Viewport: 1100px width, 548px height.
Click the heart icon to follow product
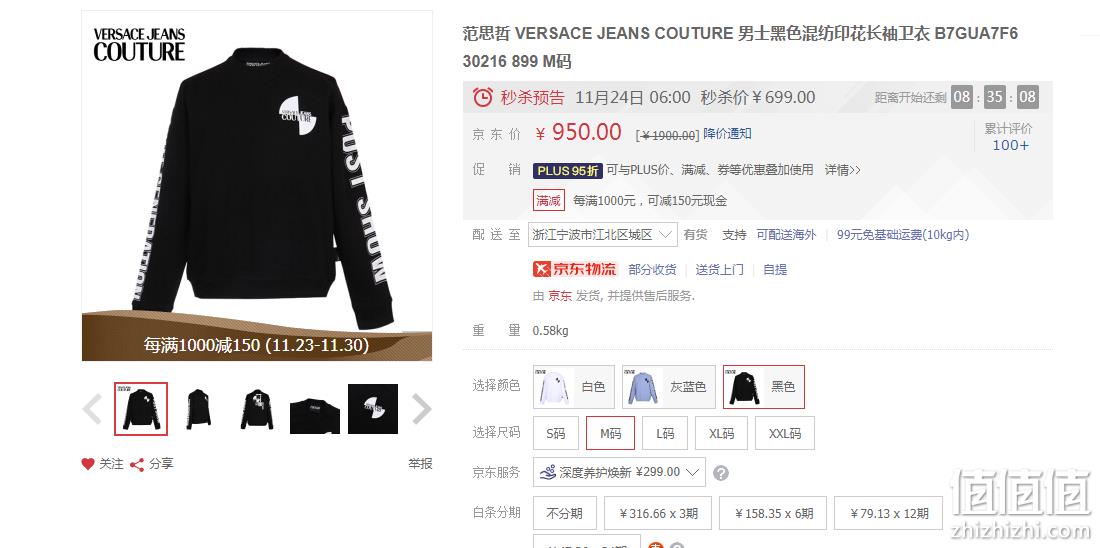(88, 464)
